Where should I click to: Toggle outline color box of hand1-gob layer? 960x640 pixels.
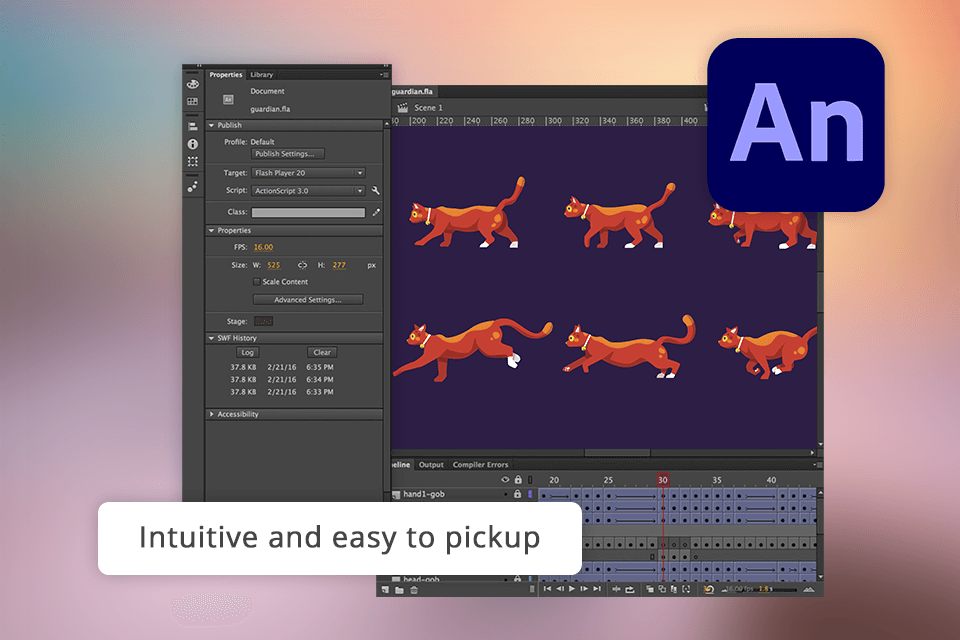[x=530, y=494]
